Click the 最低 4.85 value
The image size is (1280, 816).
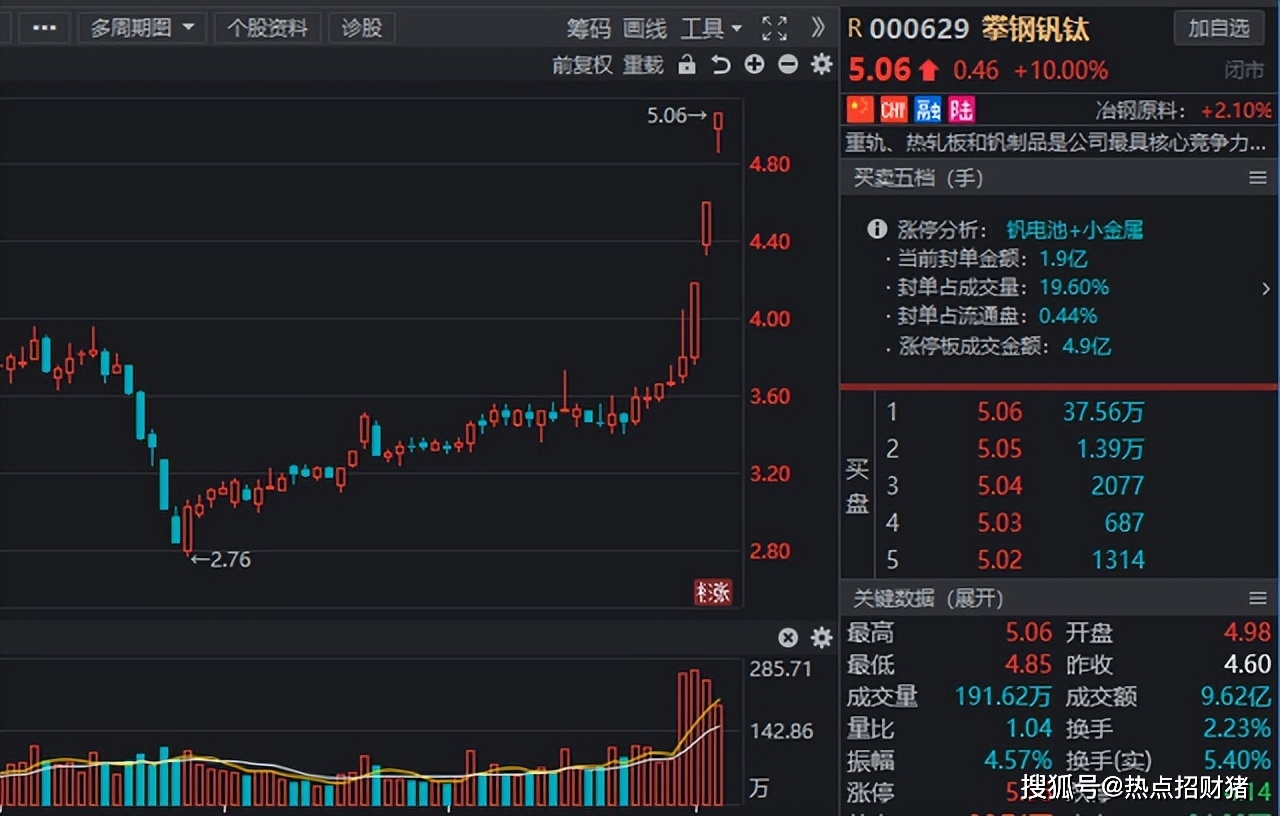(1029, 665)
